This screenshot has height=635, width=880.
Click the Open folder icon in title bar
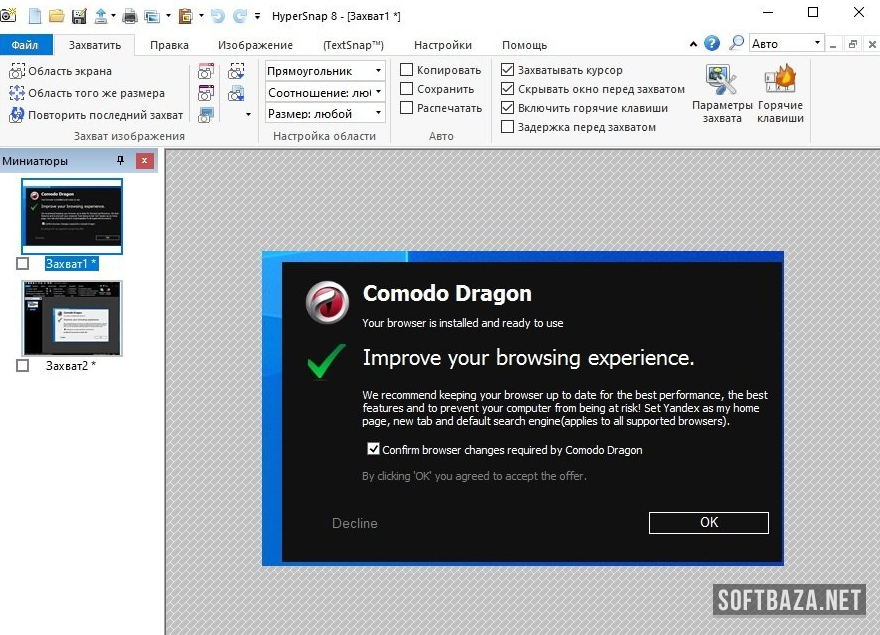(57, 16)
